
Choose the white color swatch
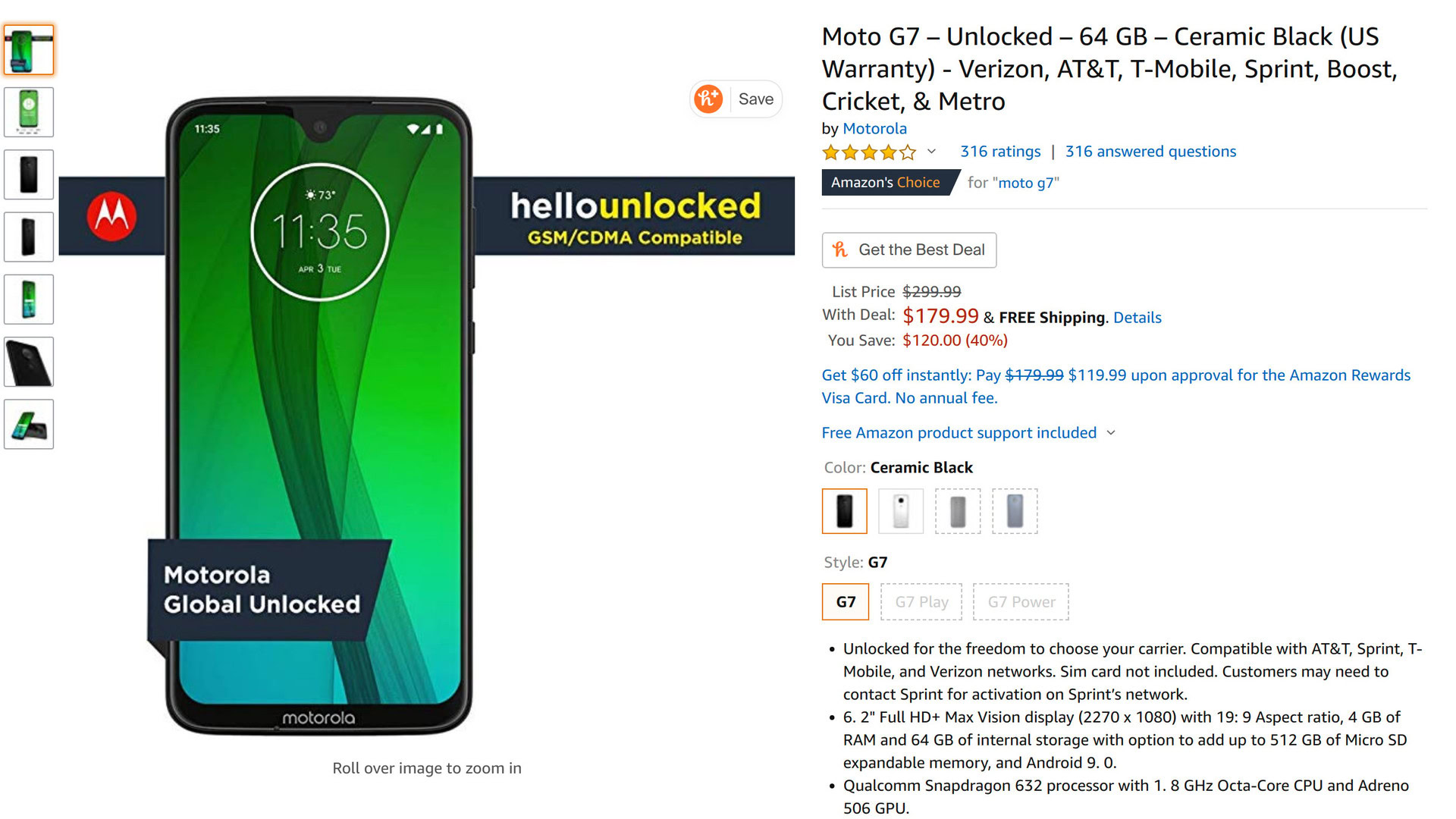pos(901,511)
